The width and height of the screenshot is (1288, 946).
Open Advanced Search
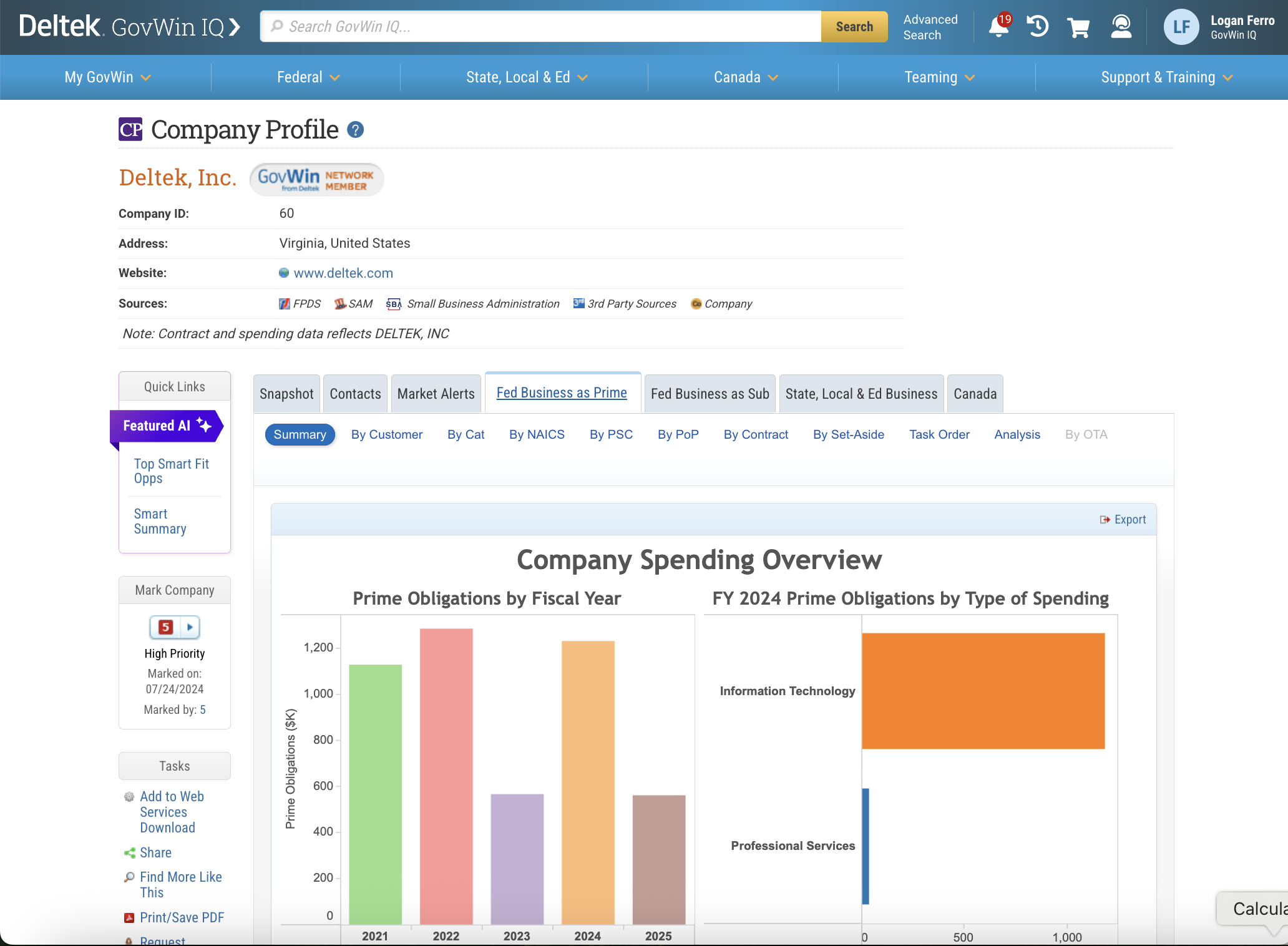pyautogui.click(x=930, y=27)
